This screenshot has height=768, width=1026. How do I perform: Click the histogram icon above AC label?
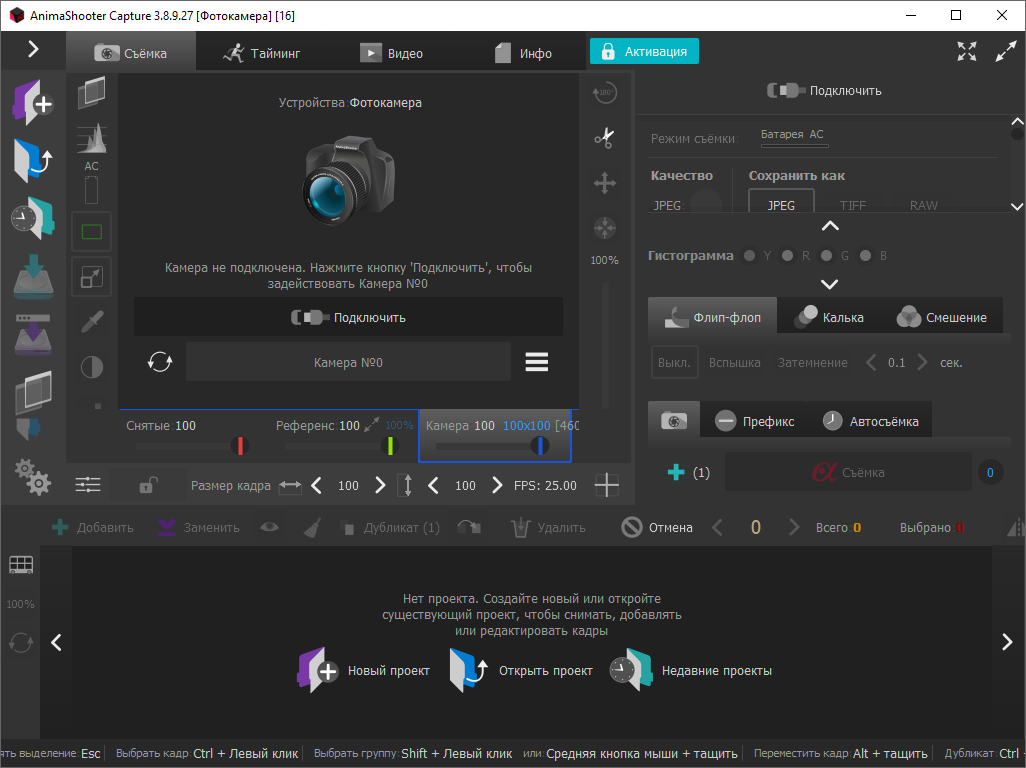coord(92,138)
